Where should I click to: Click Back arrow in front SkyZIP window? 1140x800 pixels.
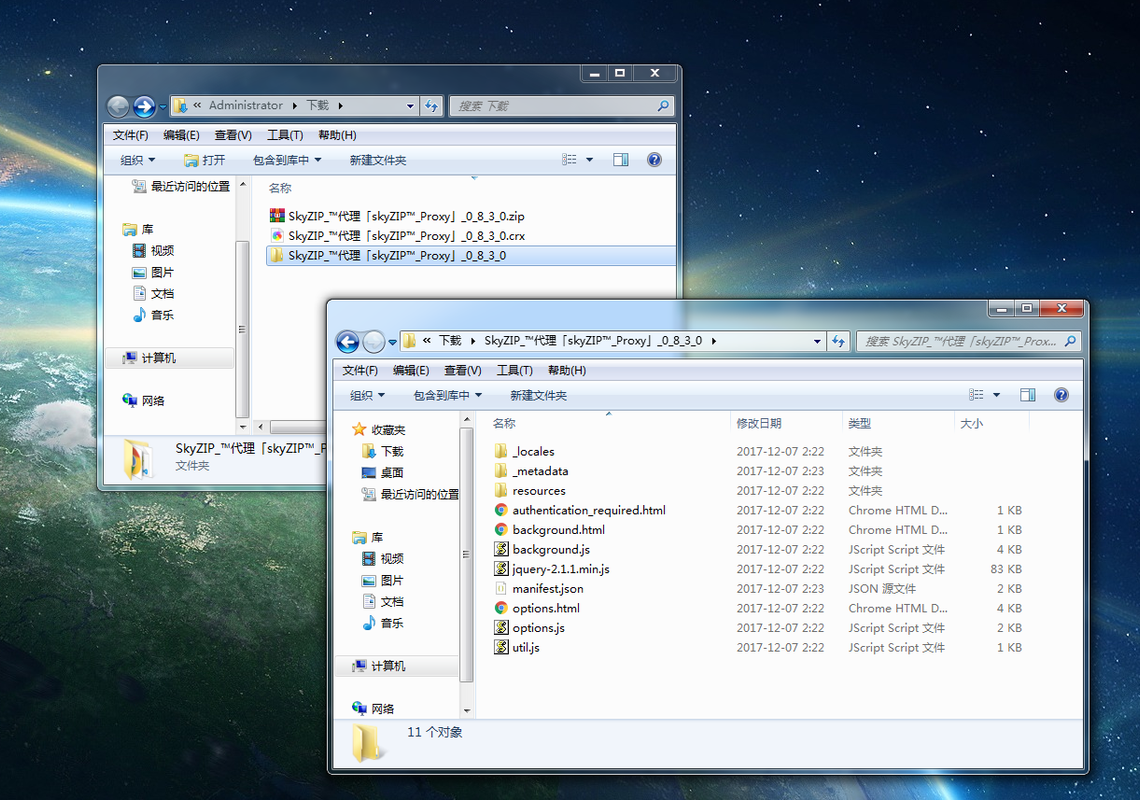348,341
